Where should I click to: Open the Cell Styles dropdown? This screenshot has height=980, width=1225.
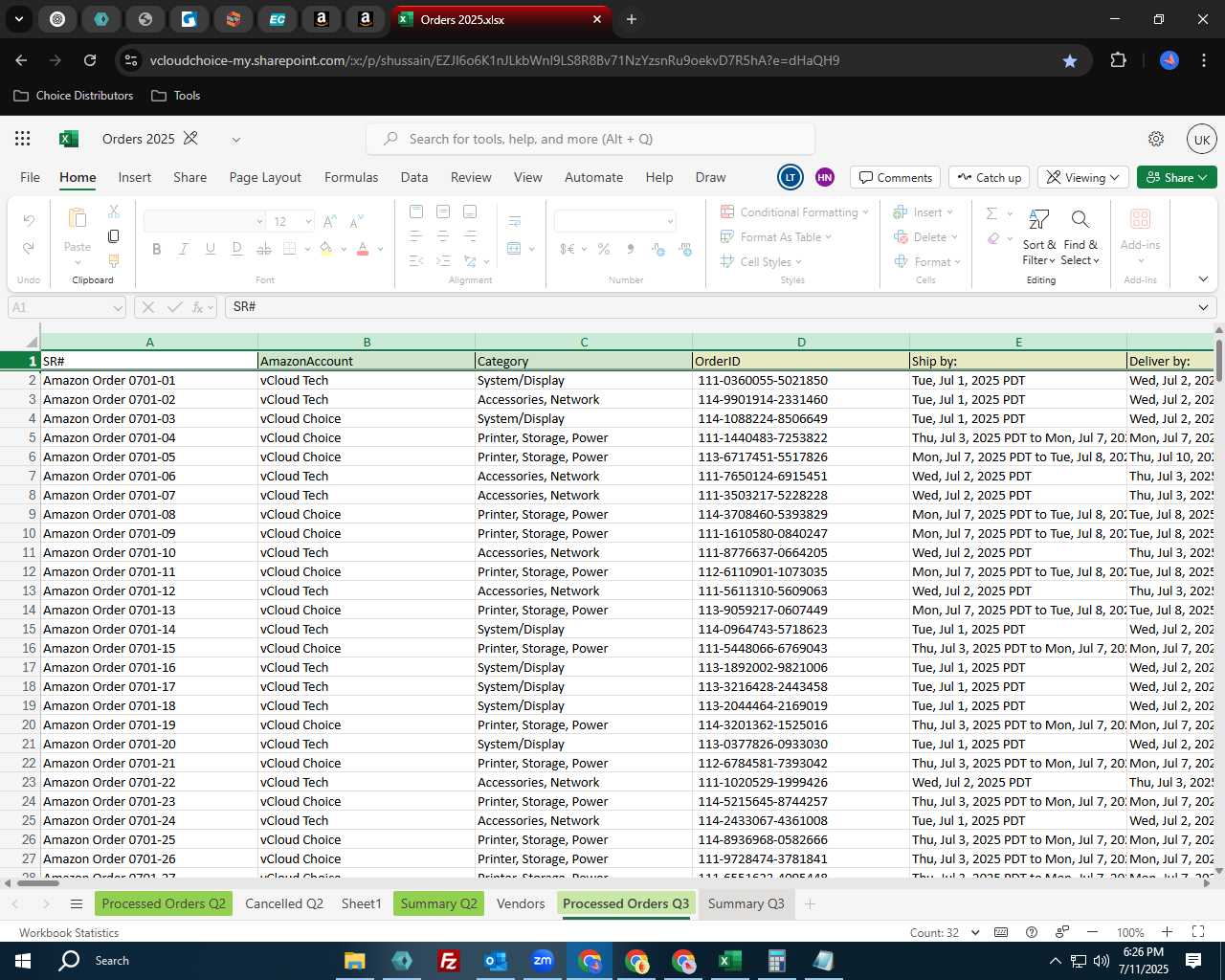761,262
